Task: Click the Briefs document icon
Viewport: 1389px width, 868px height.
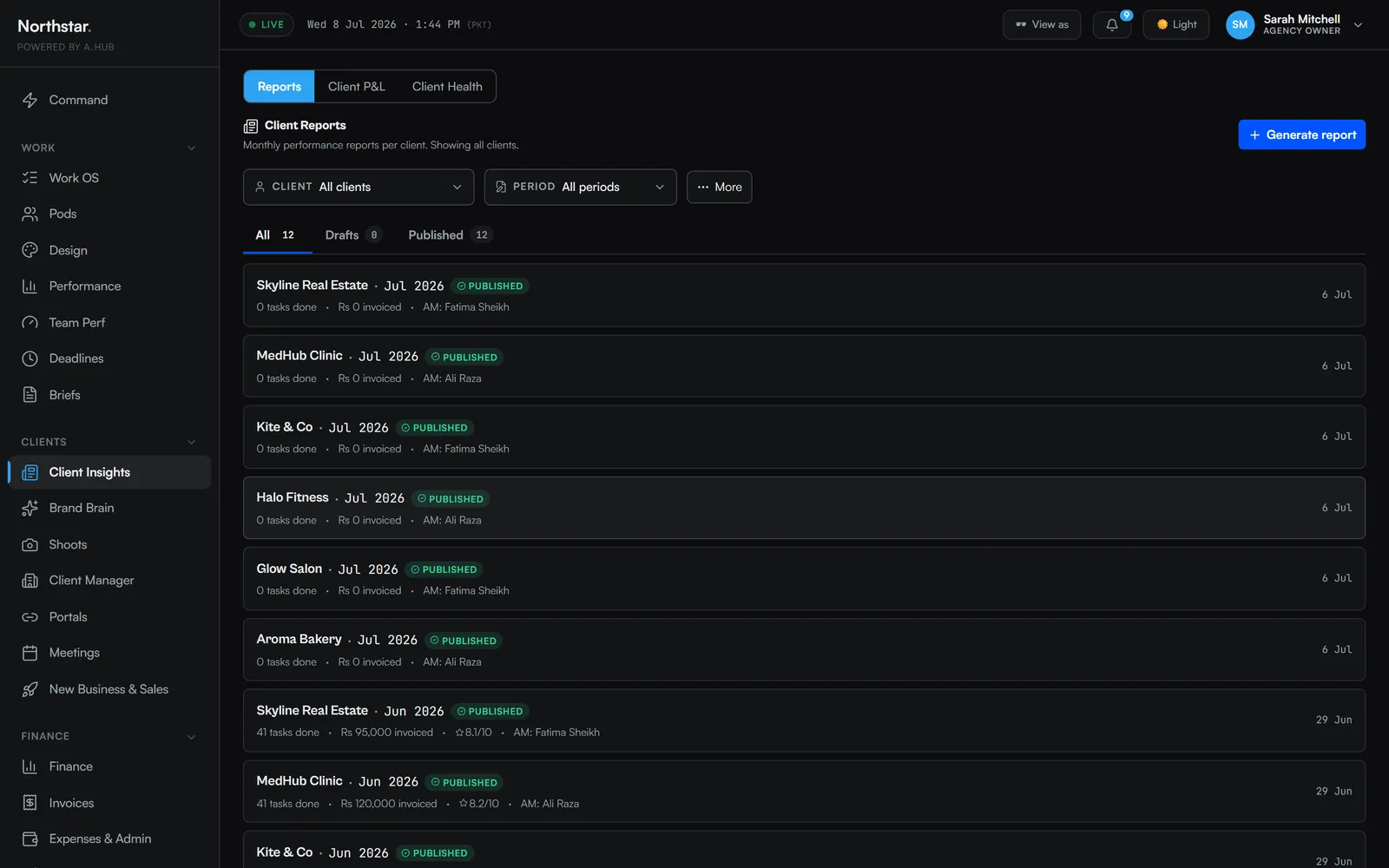Action: pos(30,395)
